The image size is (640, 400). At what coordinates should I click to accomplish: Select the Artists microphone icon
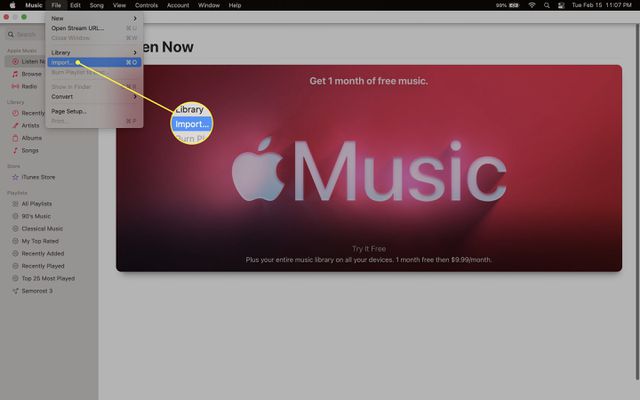pyautogui.click(x=14, y=126)
